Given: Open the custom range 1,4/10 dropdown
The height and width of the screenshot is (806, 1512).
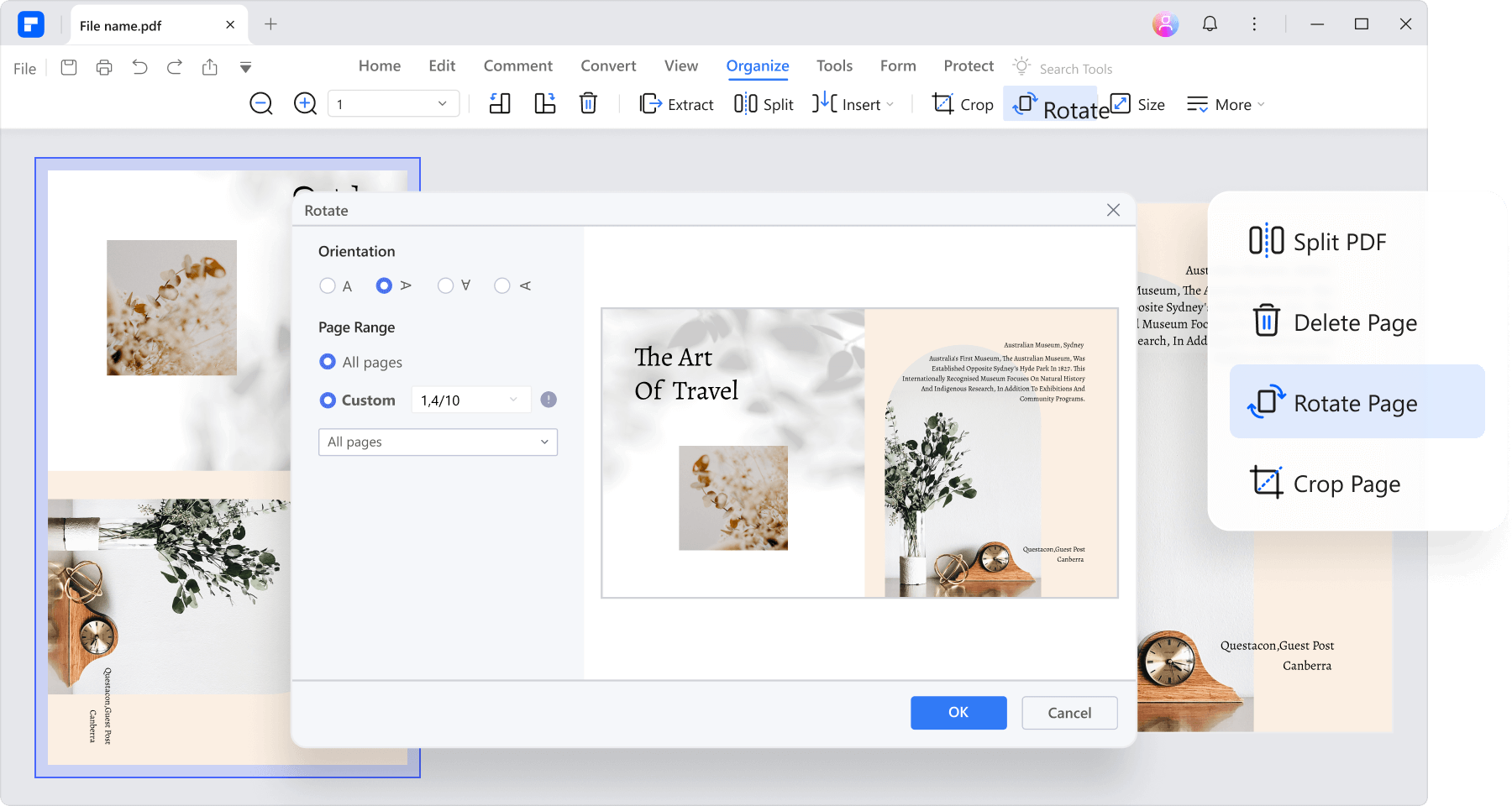Looking at the screenshot, I should (470, 400).
